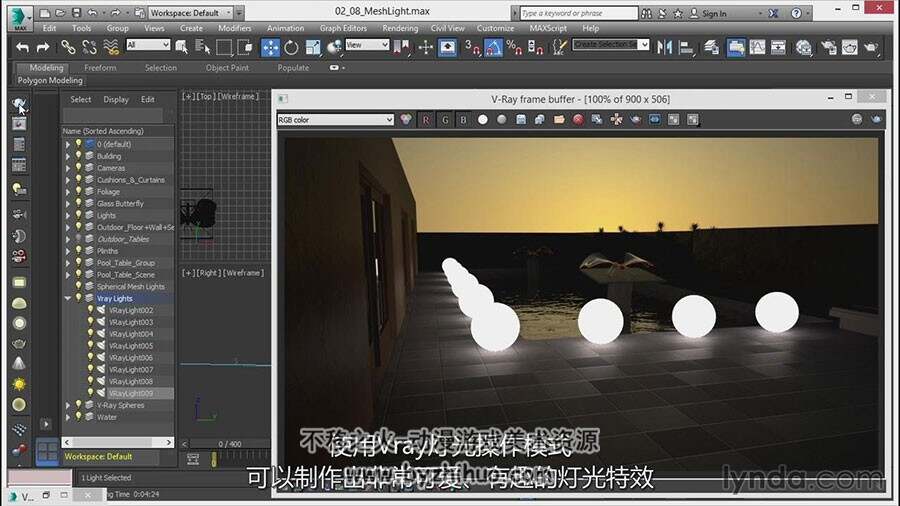Viewport: 900px width, 506px height.
Task: Click the Polygon Modeling panel button
Action: coord(50,80)
